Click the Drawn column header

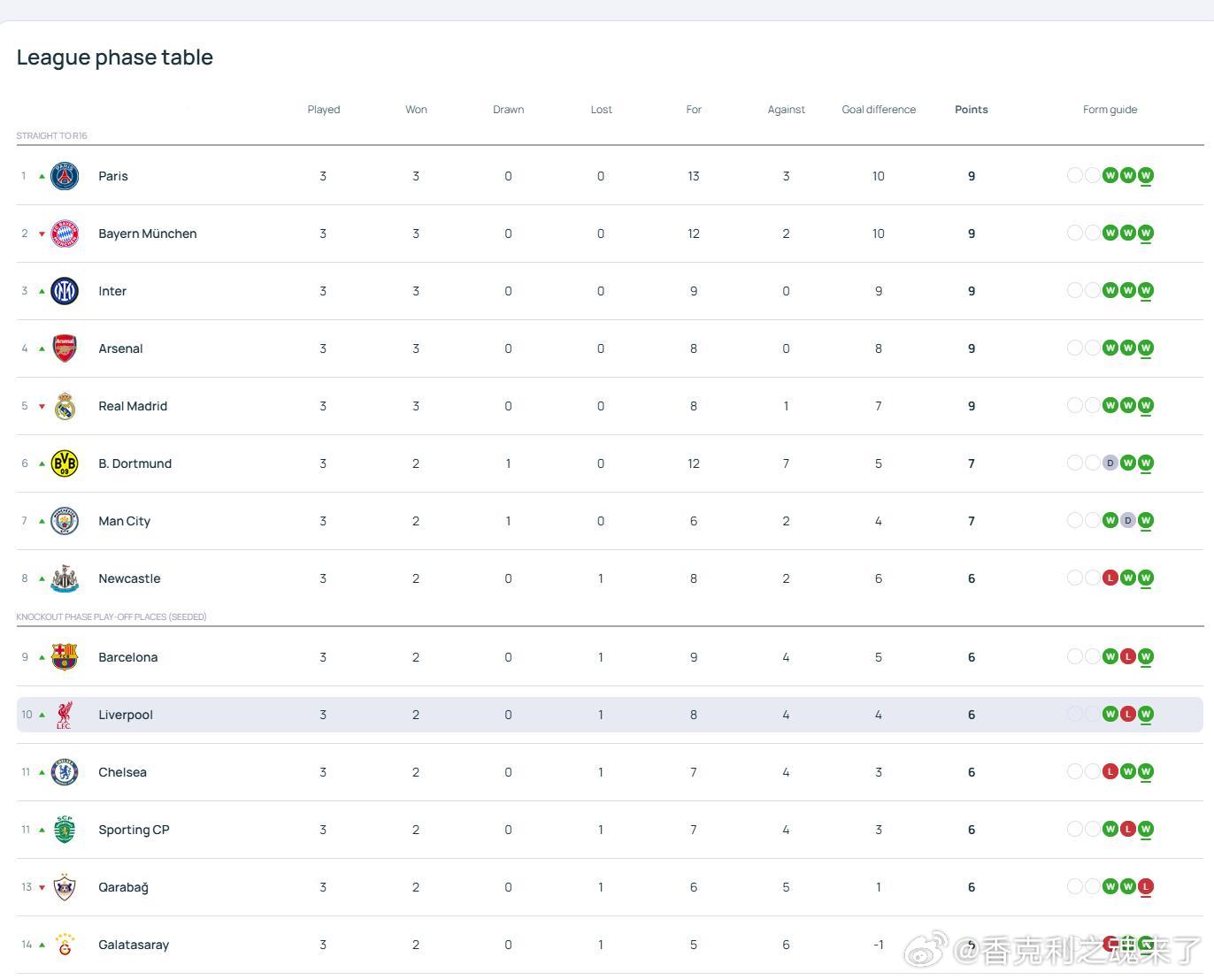click(509, 110)
